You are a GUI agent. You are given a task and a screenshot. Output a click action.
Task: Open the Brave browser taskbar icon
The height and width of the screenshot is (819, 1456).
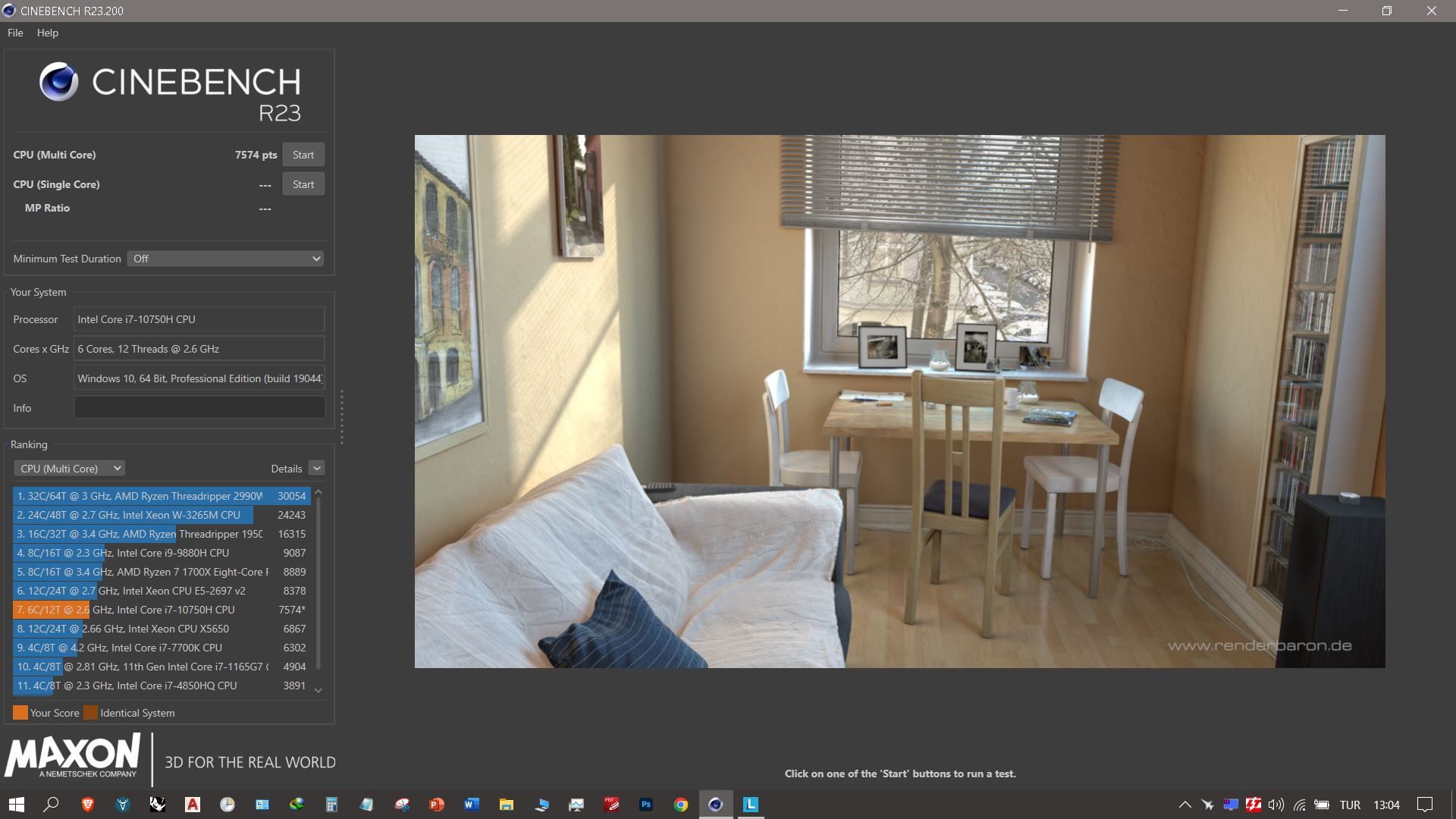pyautogui.click(x=87, y=805)
